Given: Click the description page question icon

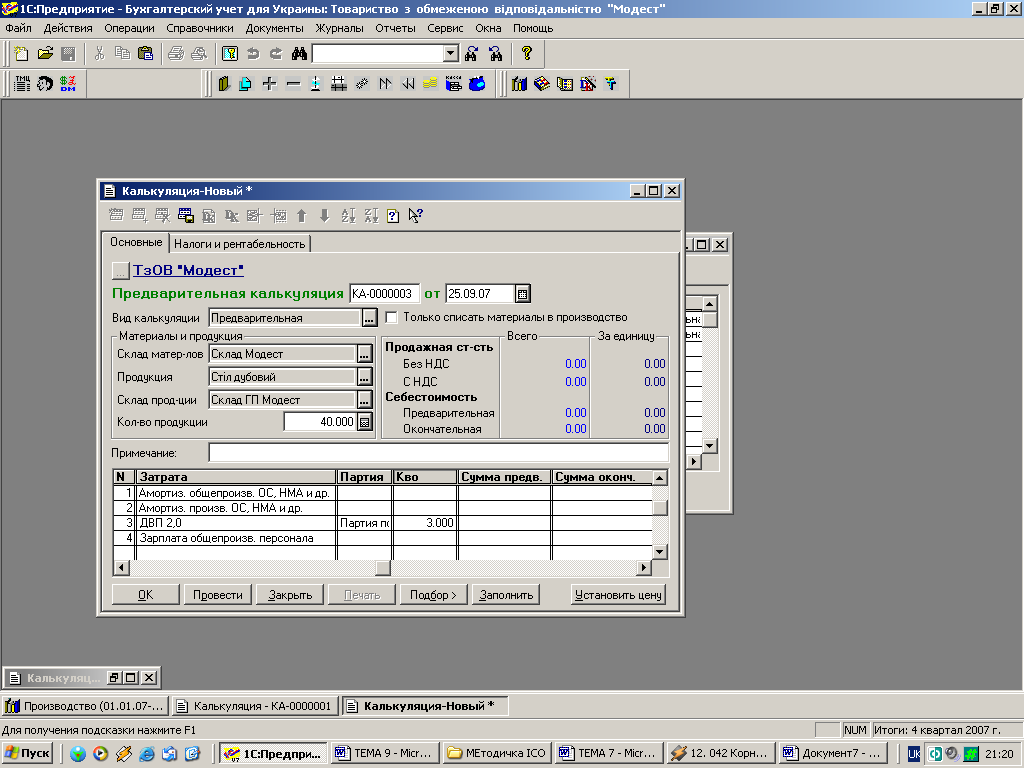Looking at the screenshot, I should [393, 216].
